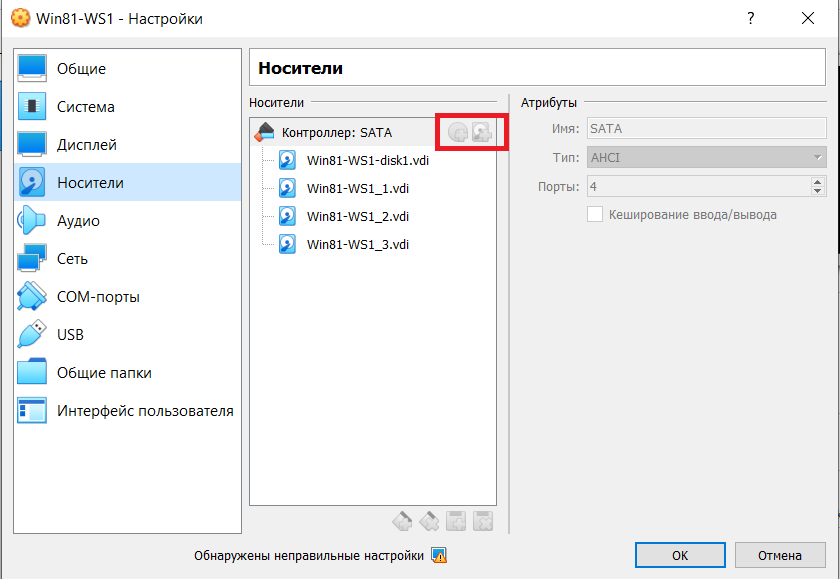Open the Система settings category
Image resolution: width=840 pixels, height=579 pixels.
tap(128, 107)
